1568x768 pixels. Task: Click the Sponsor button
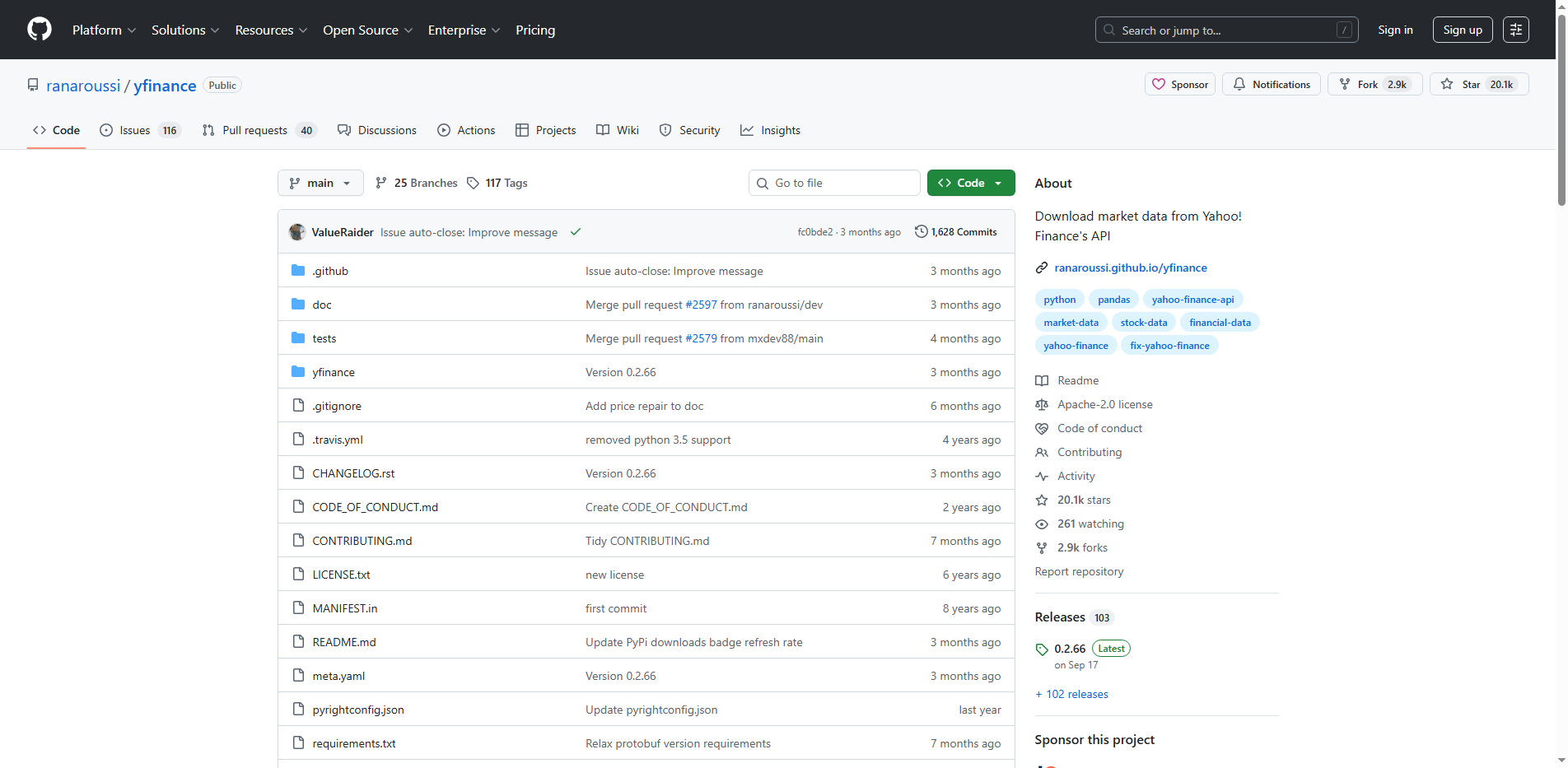click(1179, 84)
